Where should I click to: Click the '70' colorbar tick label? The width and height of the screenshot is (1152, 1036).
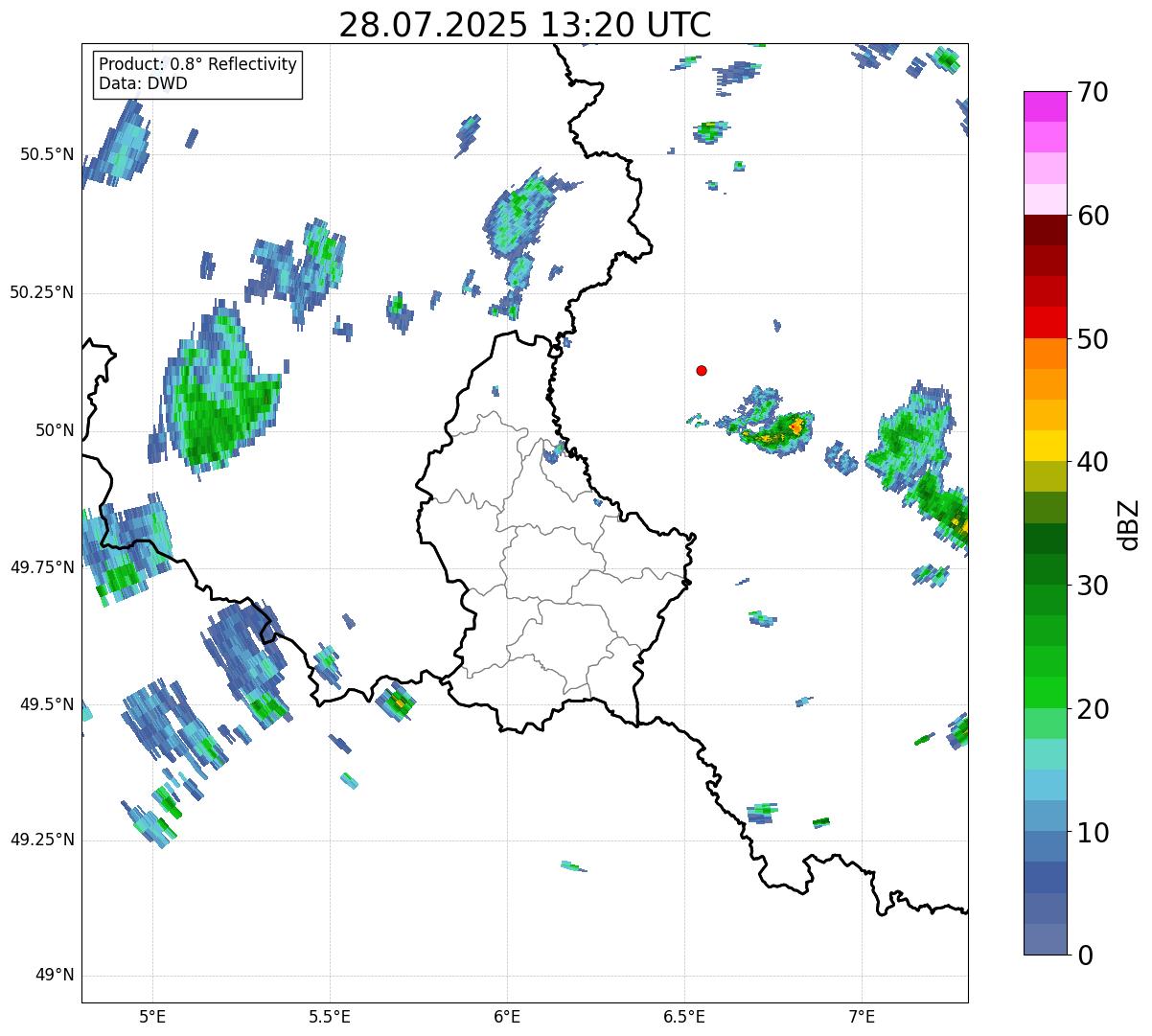click(1094, 92)
